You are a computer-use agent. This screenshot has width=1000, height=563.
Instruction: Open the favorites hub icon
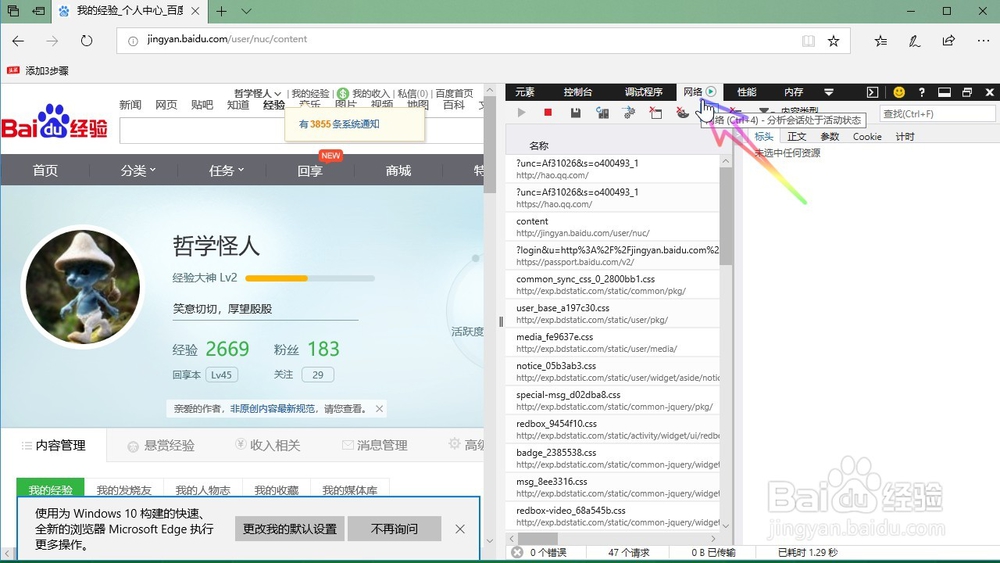[881, 41]
